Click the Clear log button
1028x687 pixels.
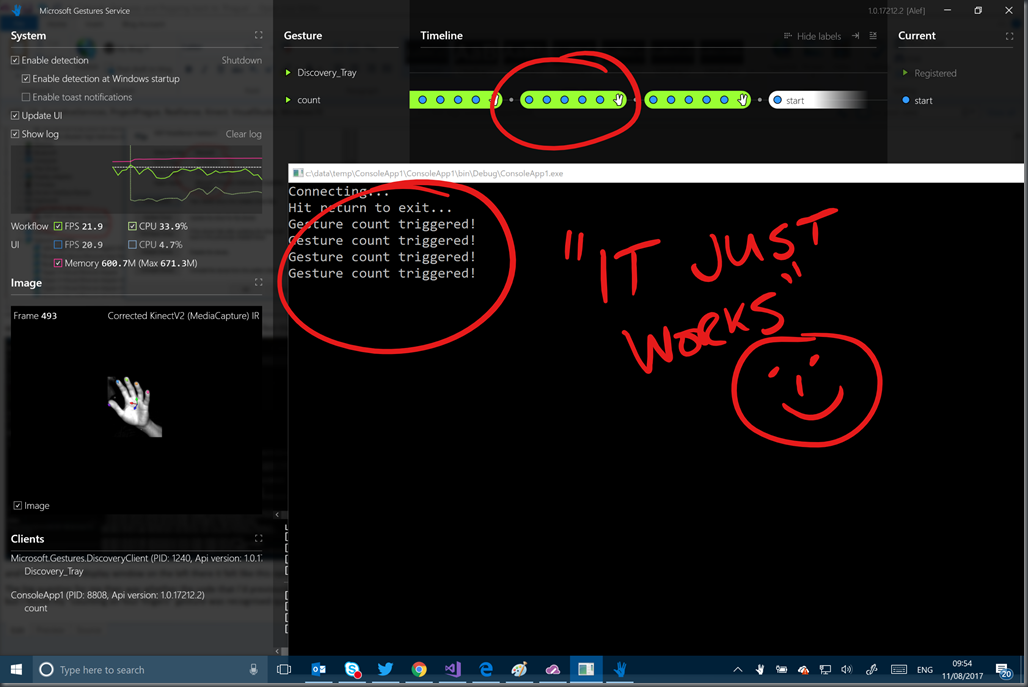click(x=243, y=134)
